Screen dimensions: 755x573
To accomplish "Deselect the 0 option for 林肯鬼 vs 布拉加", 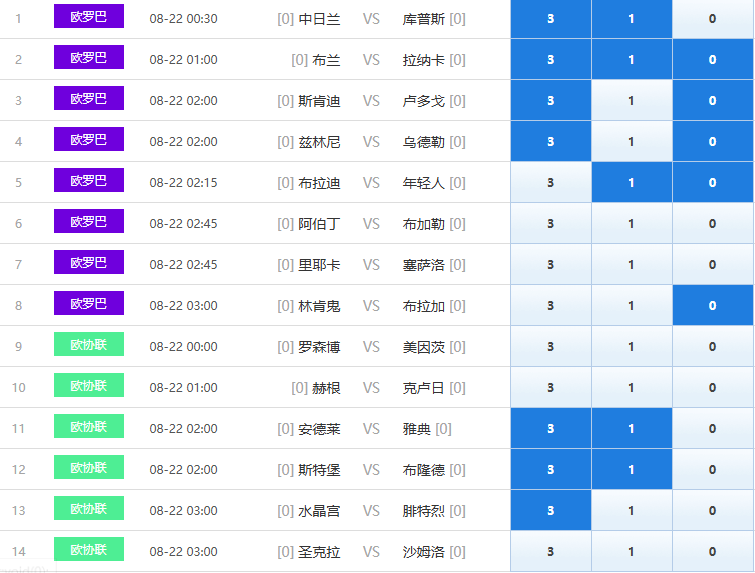I will pyautogui.click(x=713, y=305).
